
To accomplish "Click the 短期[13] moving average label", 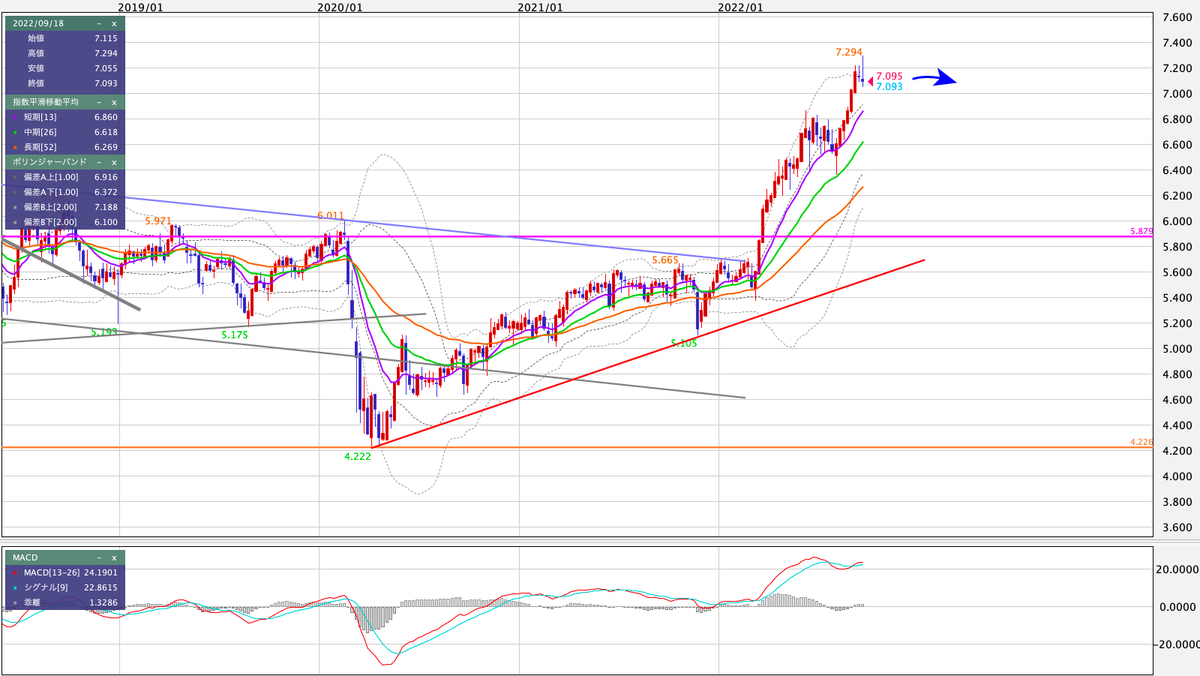I will click(42, 117).
